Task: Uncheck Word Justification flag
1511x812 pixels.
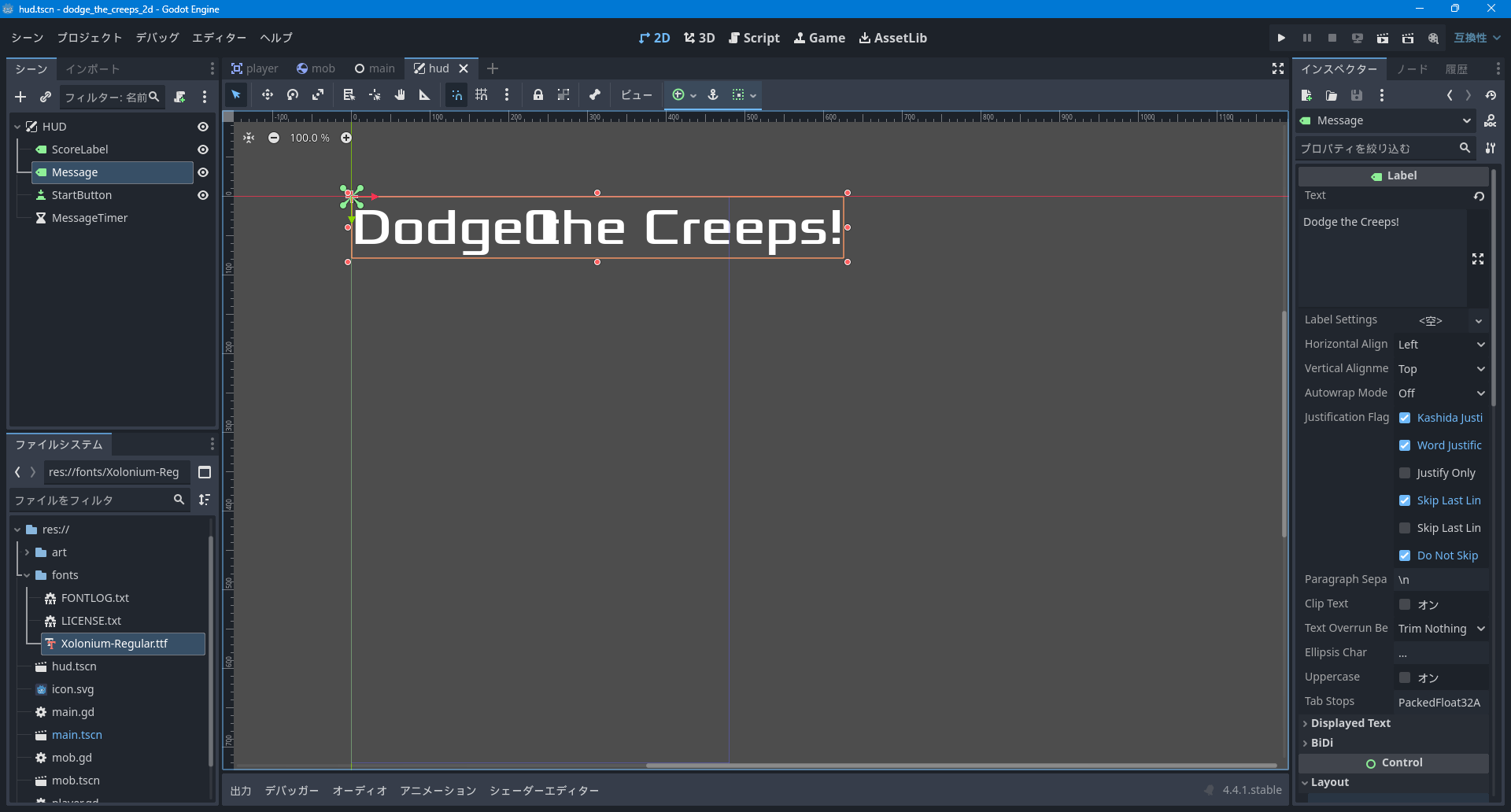Action: (1405, 445)
